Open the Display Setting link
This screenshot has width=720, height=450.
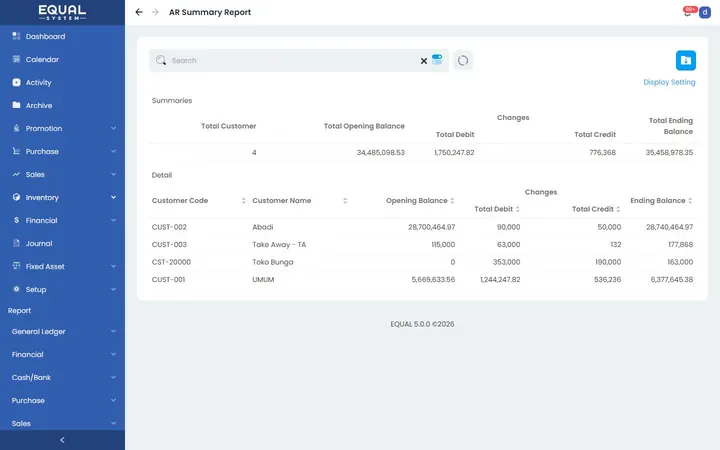(x=669, y=82)
